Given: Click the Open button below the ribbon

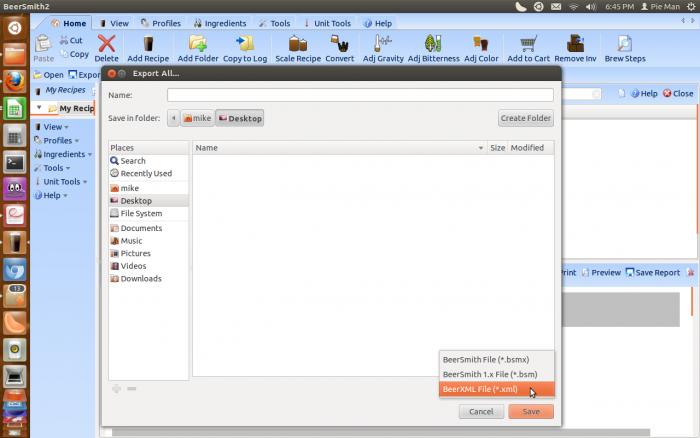Looking at the screenshot, I should (x=49, y=75).
